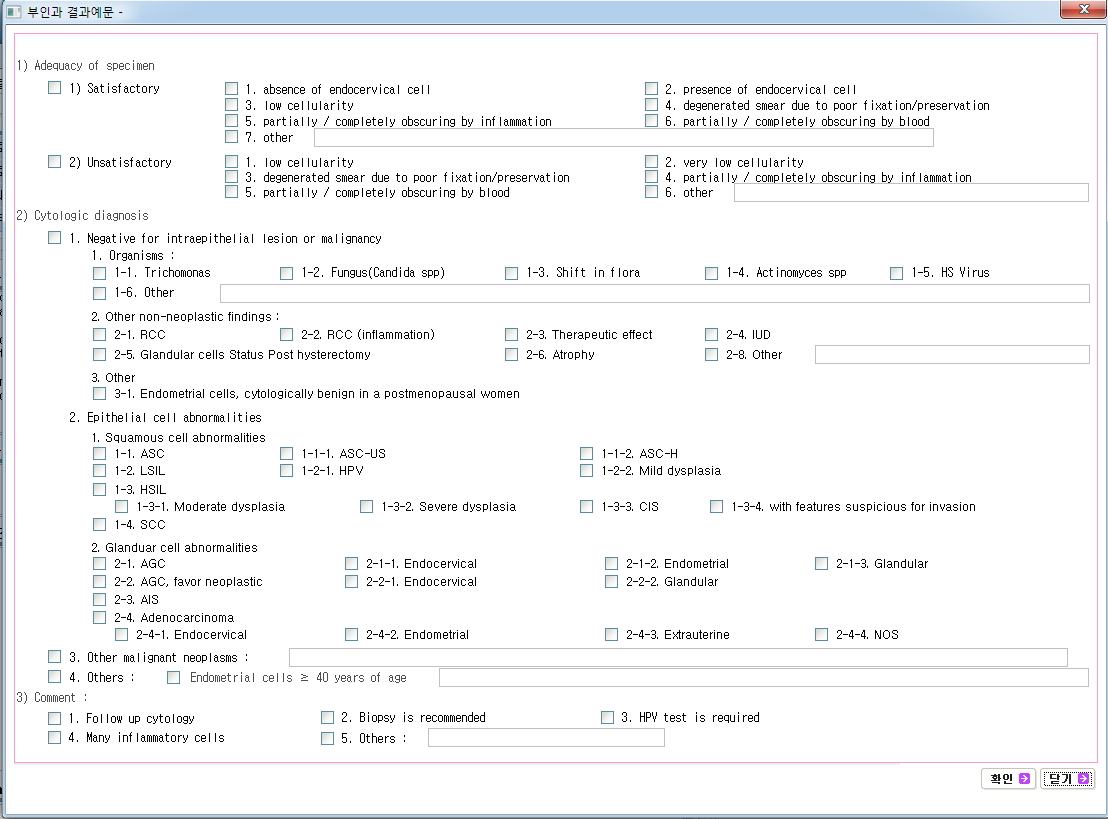Screen dimensions: 1108x819
Task: Check the Satisfactory specimen checkbox
Action: [55, 88]
